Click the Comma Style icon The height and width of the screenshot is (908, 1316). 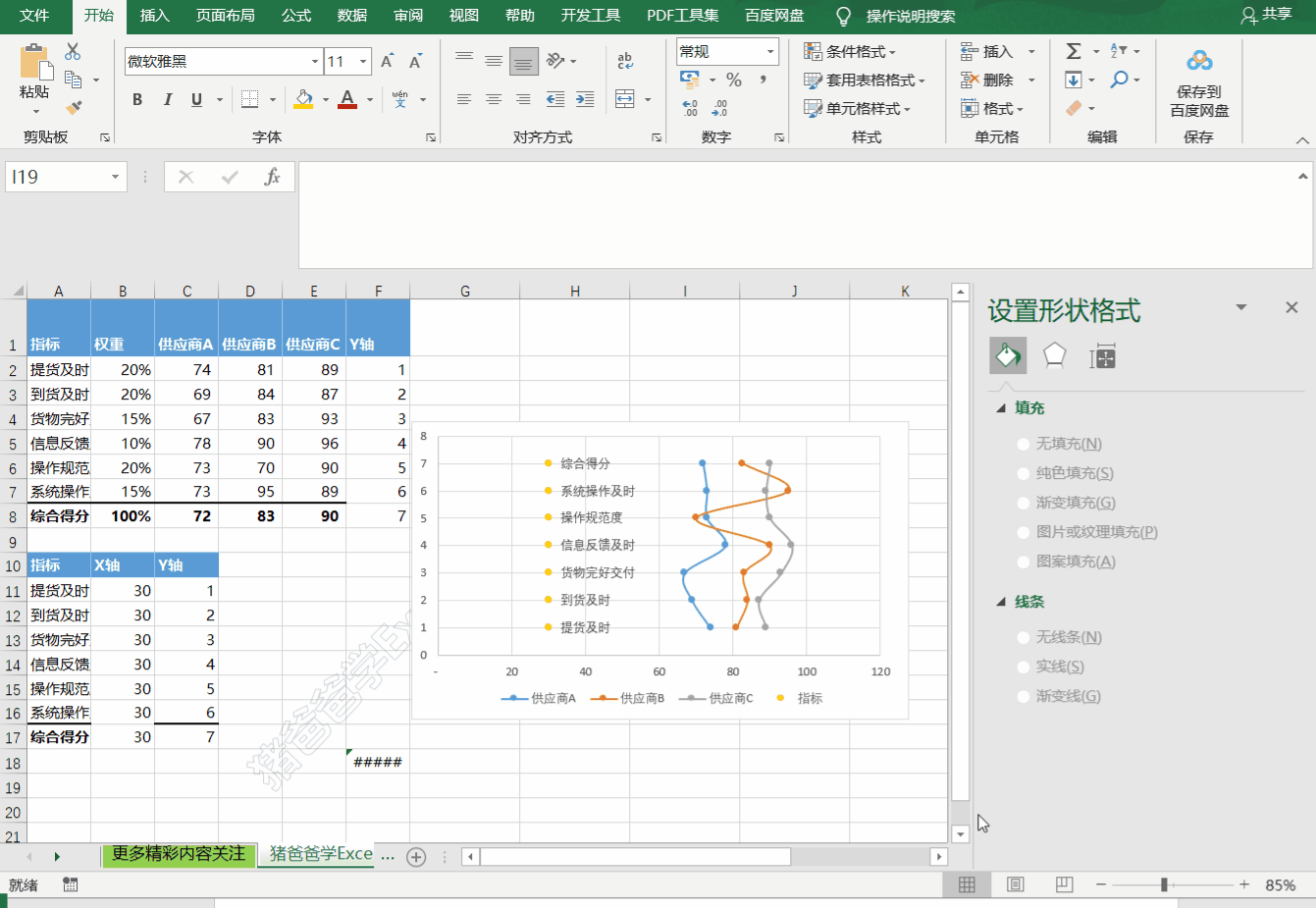[763, 80]
